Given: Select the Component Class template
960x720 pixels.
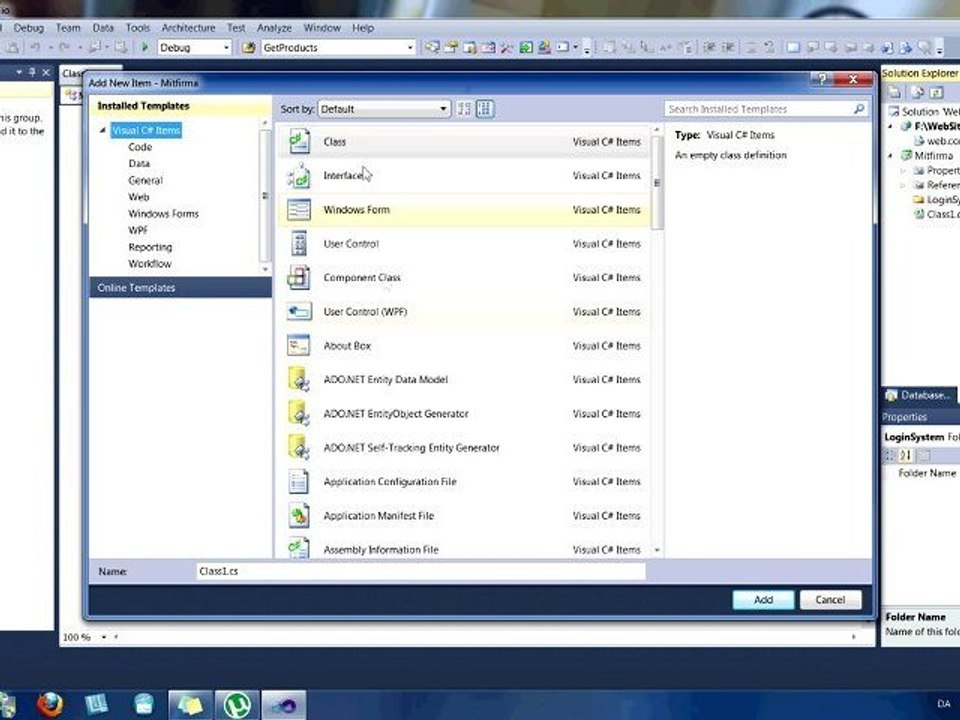Looking at the screenshot, I should click(x=464, y=277).
